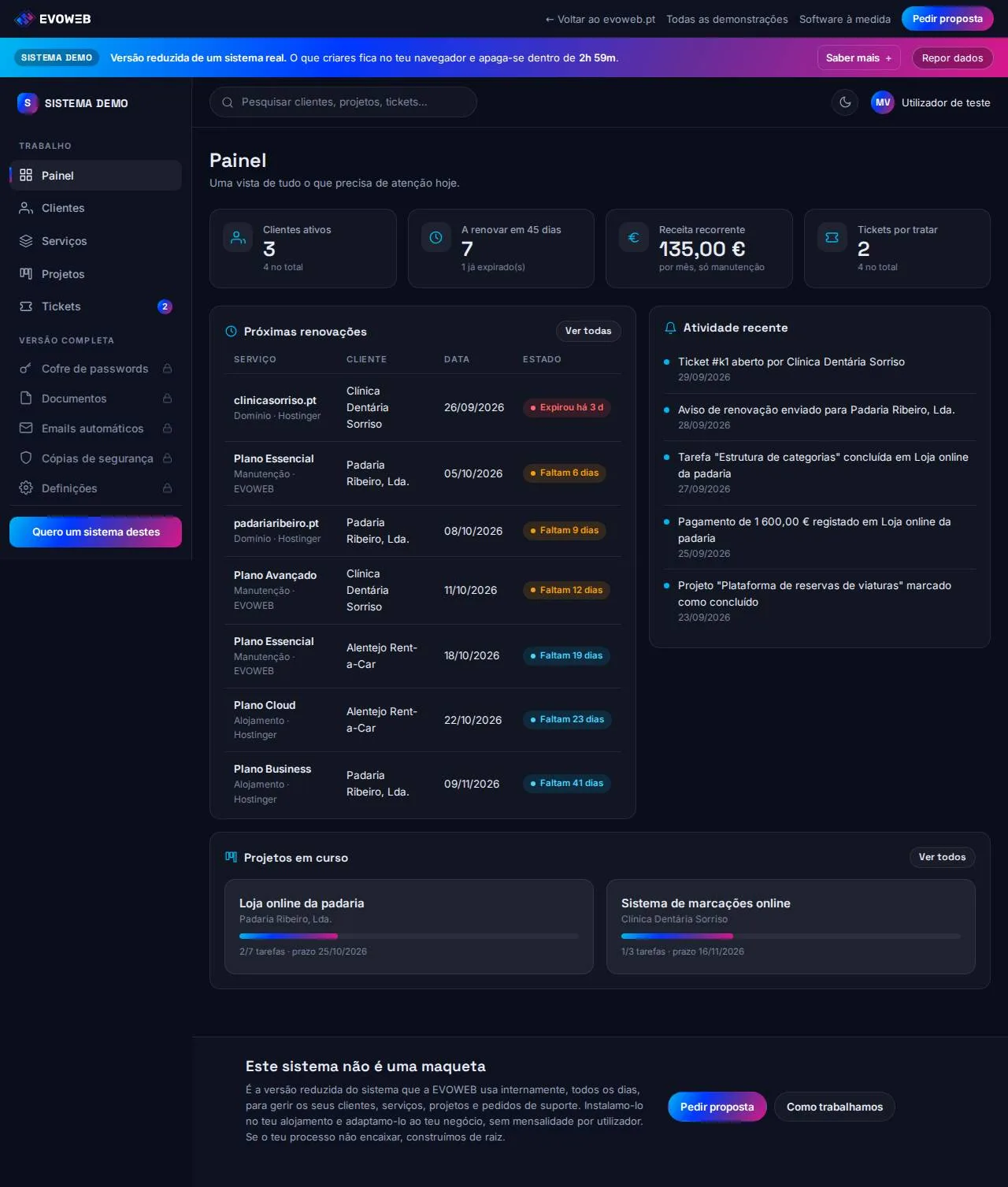This screenshot has width=1008, height=1187.
Task: Open Software à medida link
Action: pyautogui.click(x=845, y=19)
